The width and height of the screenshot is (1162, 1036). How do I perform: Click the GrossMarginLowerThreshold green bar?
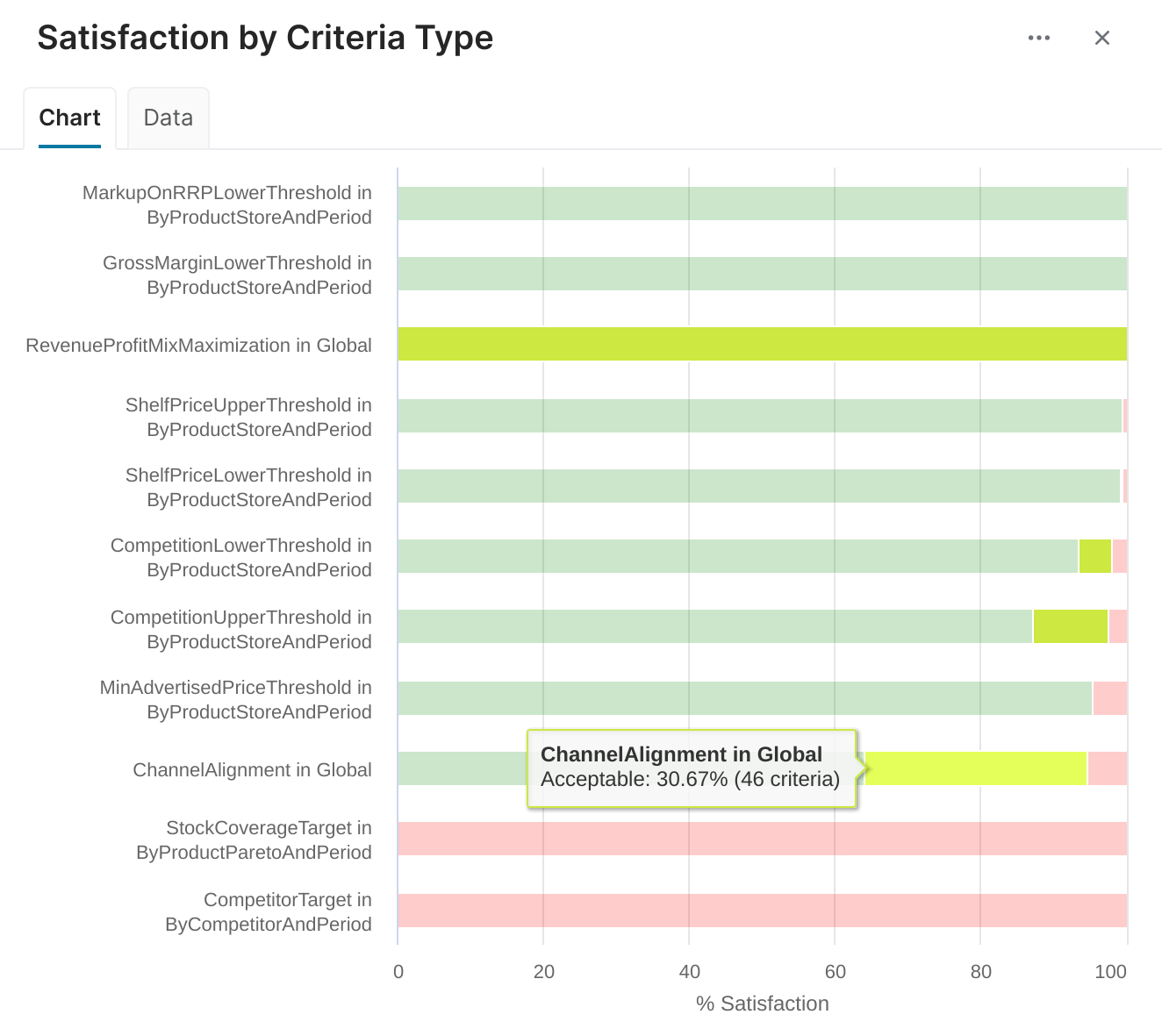(762, 274)
